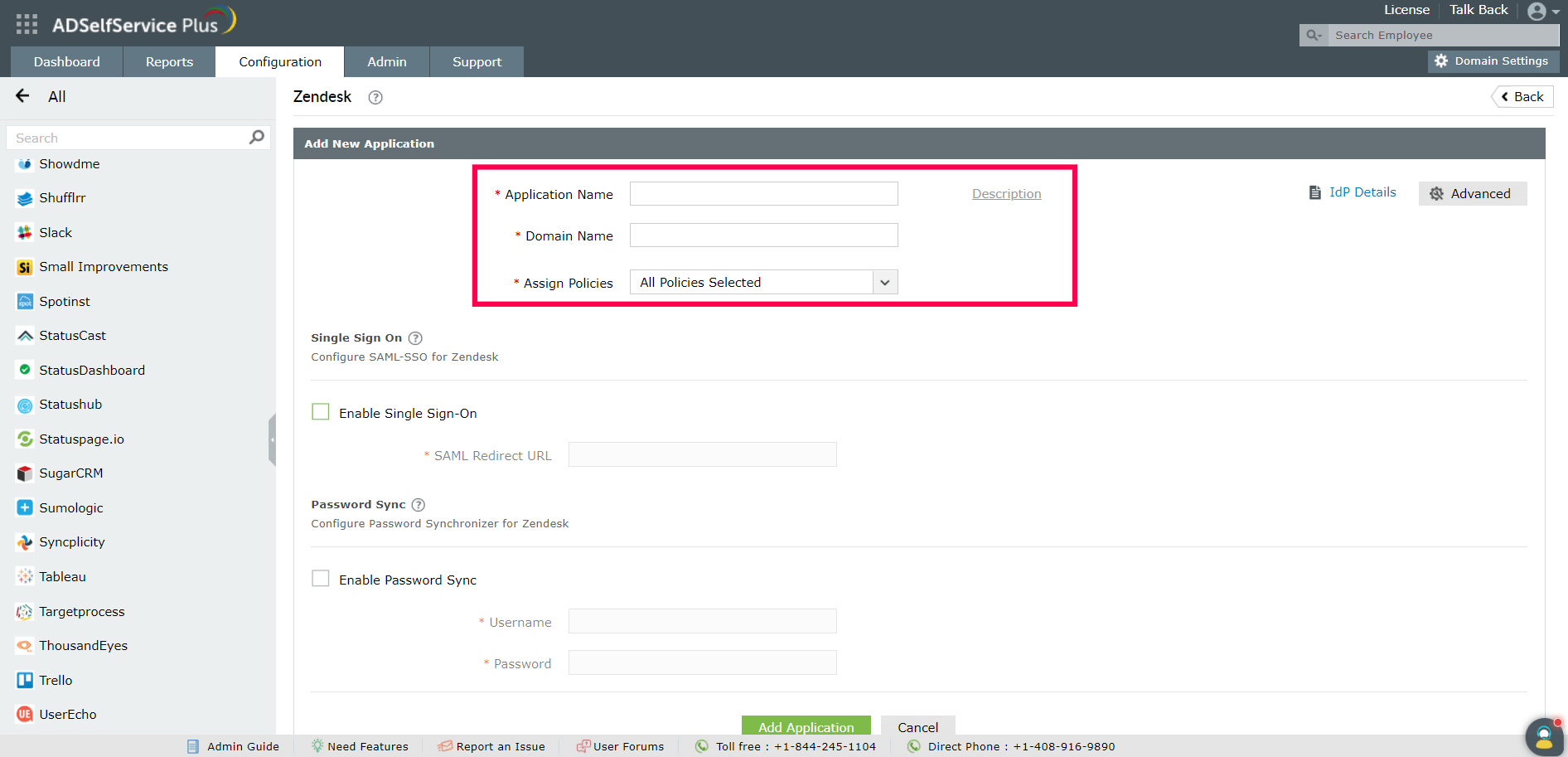Open the chat assistant icon

[1544, 736]
